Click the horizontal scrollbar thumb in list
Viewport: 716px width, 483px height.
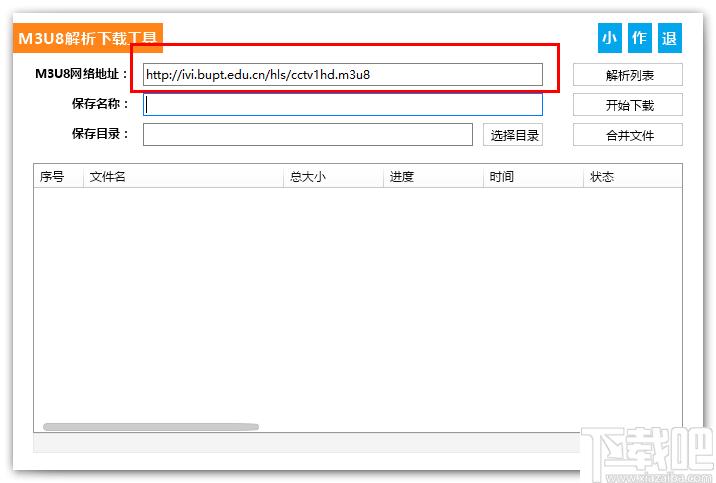coord(151,427)
